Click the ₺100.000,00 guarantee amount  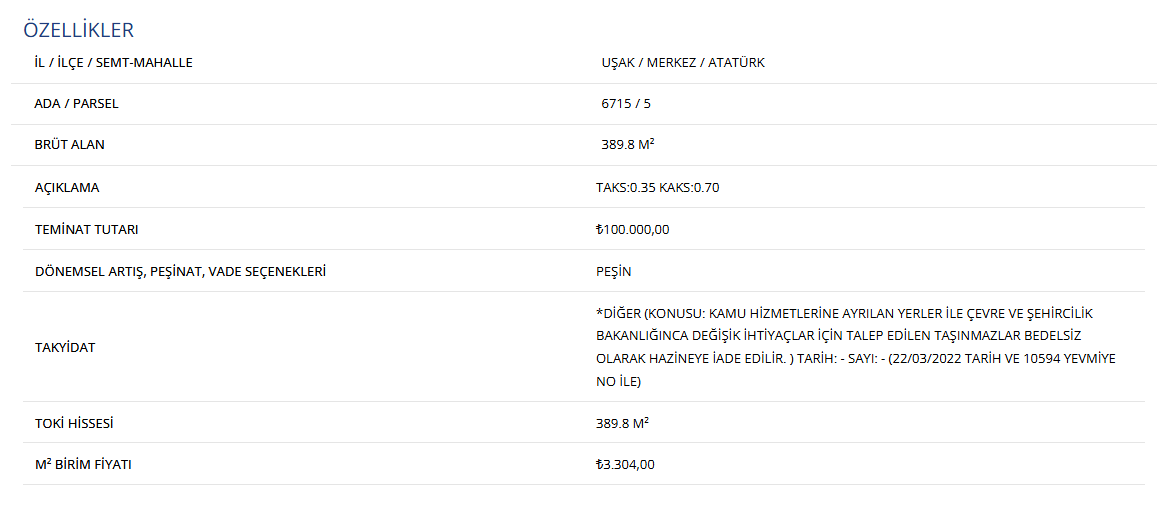633,230
